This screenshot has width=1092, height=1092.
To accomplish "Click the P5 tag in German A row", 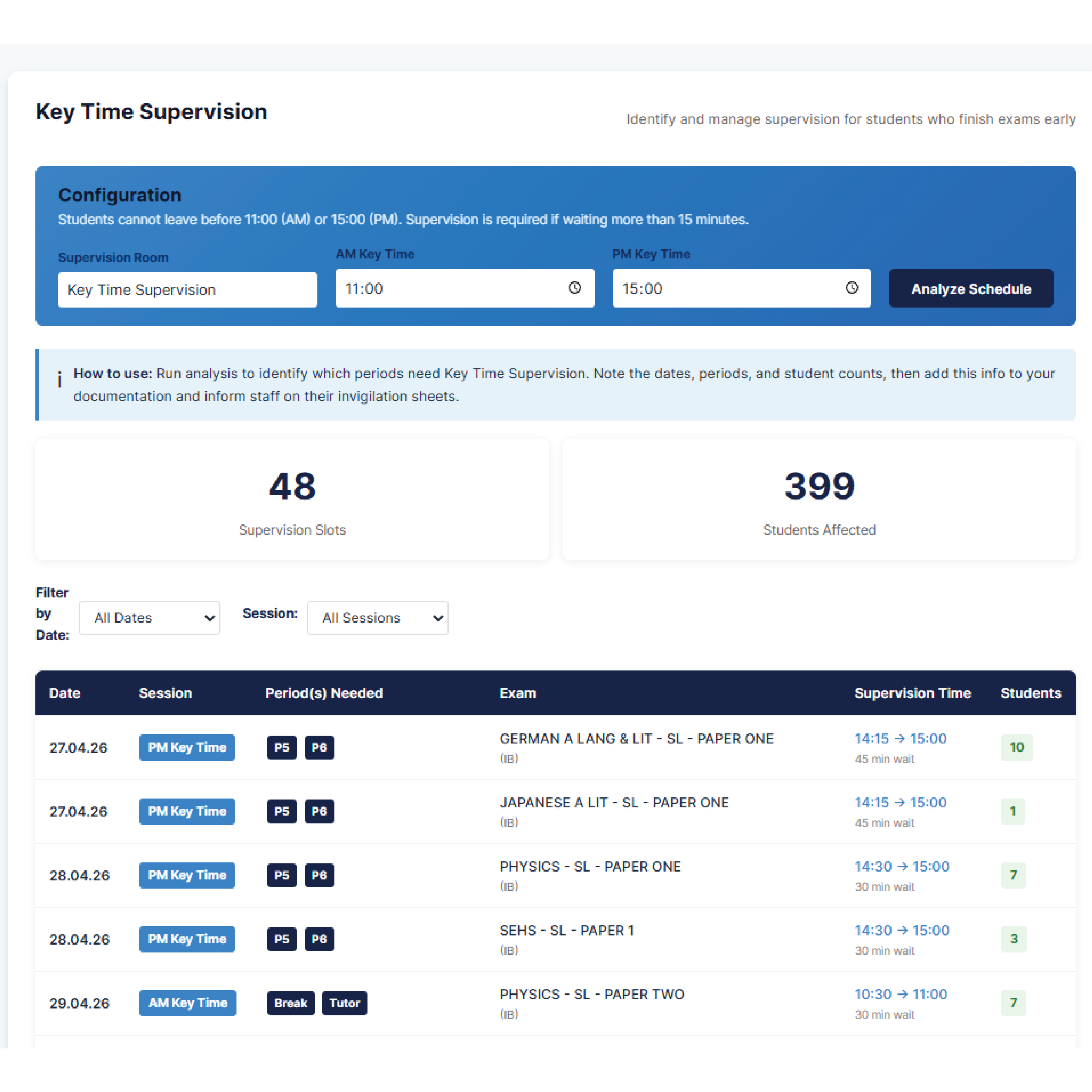I will (282, 747).
